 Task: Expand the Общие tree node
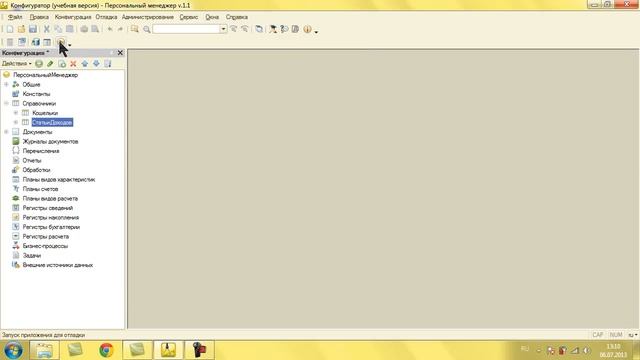6,84
